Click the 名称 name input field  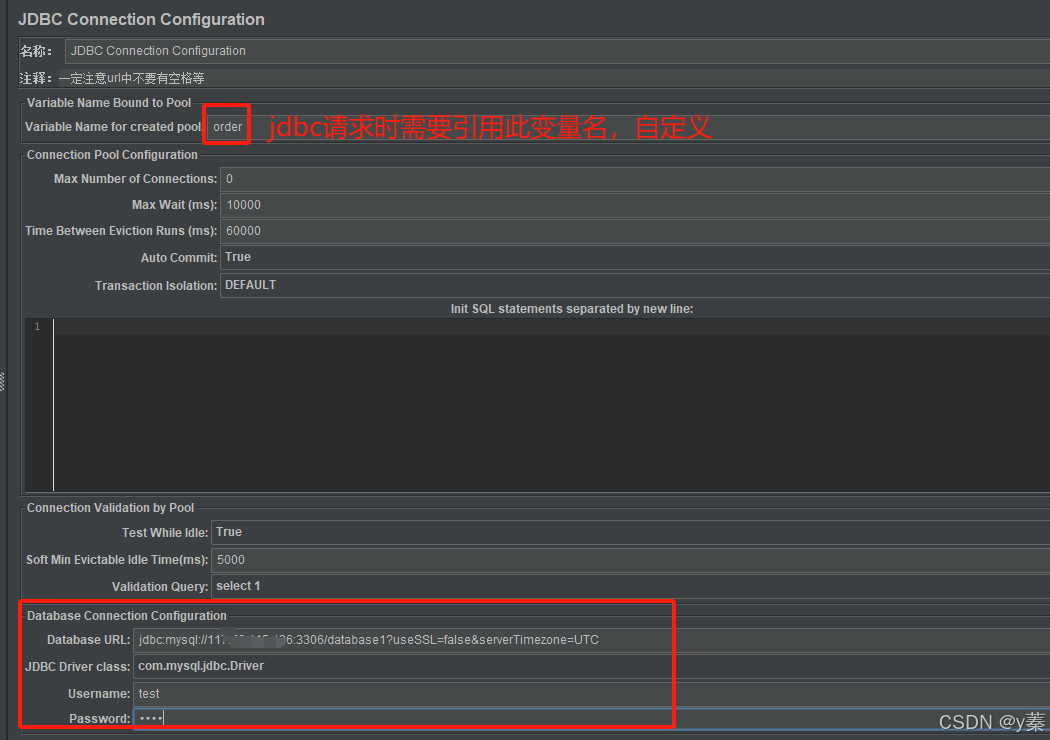400,50
